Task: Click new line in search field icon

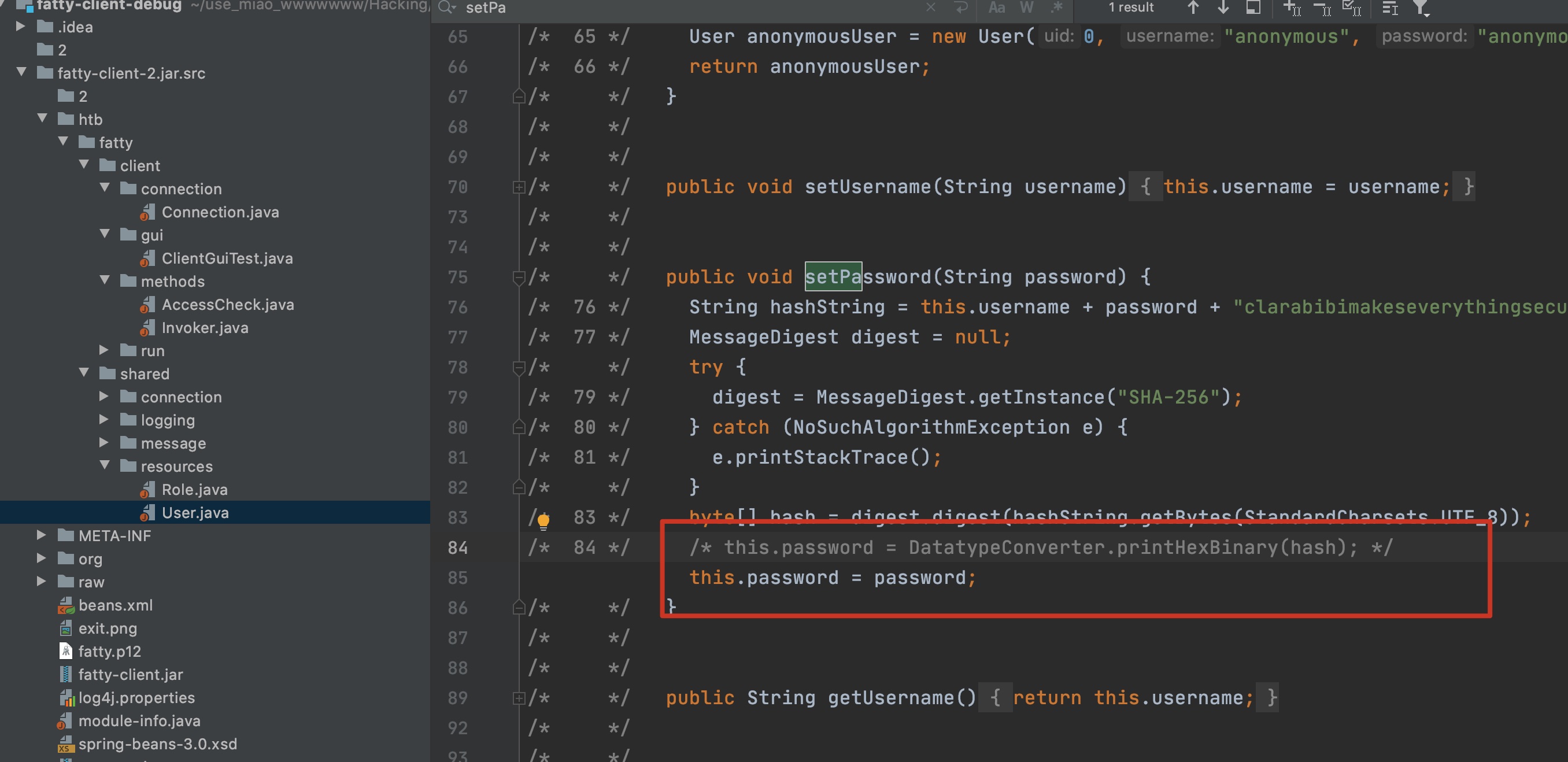Action: pyautogui.click(x=961, y=8)
